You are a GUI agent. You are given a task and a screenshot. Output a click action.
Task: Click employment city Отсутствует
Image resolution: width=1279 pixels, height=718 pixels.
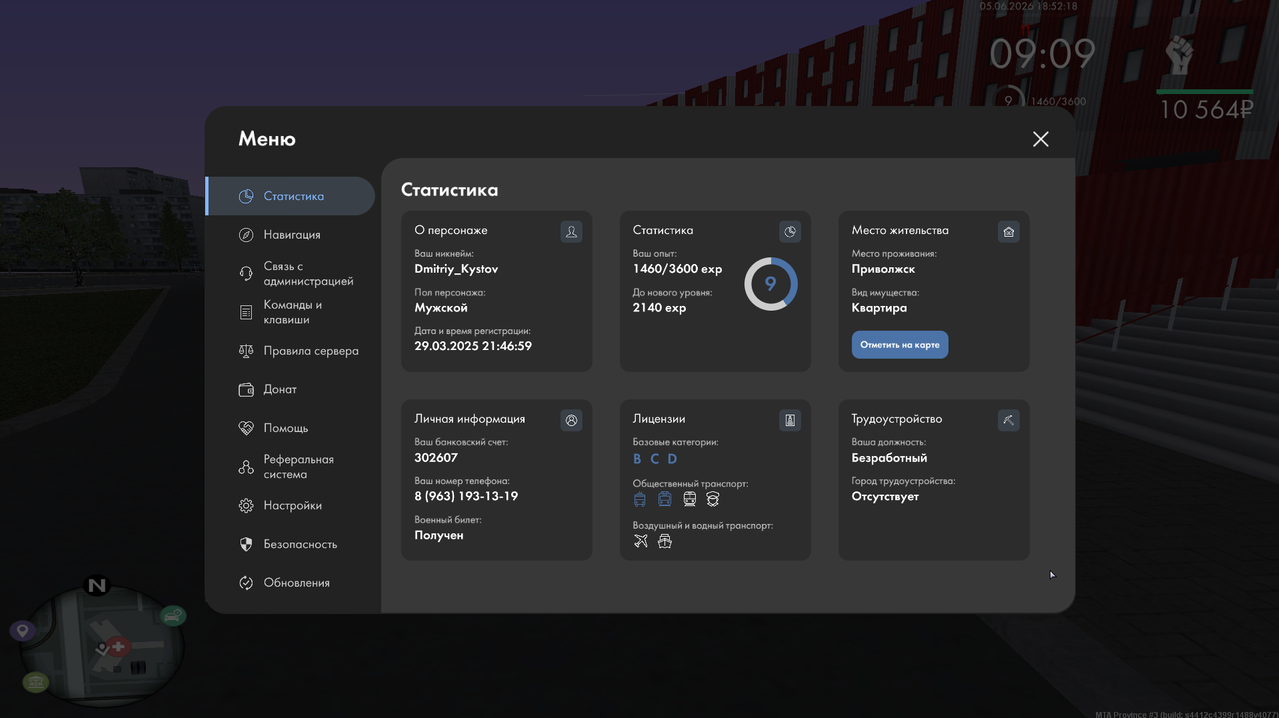coord(885,497)
